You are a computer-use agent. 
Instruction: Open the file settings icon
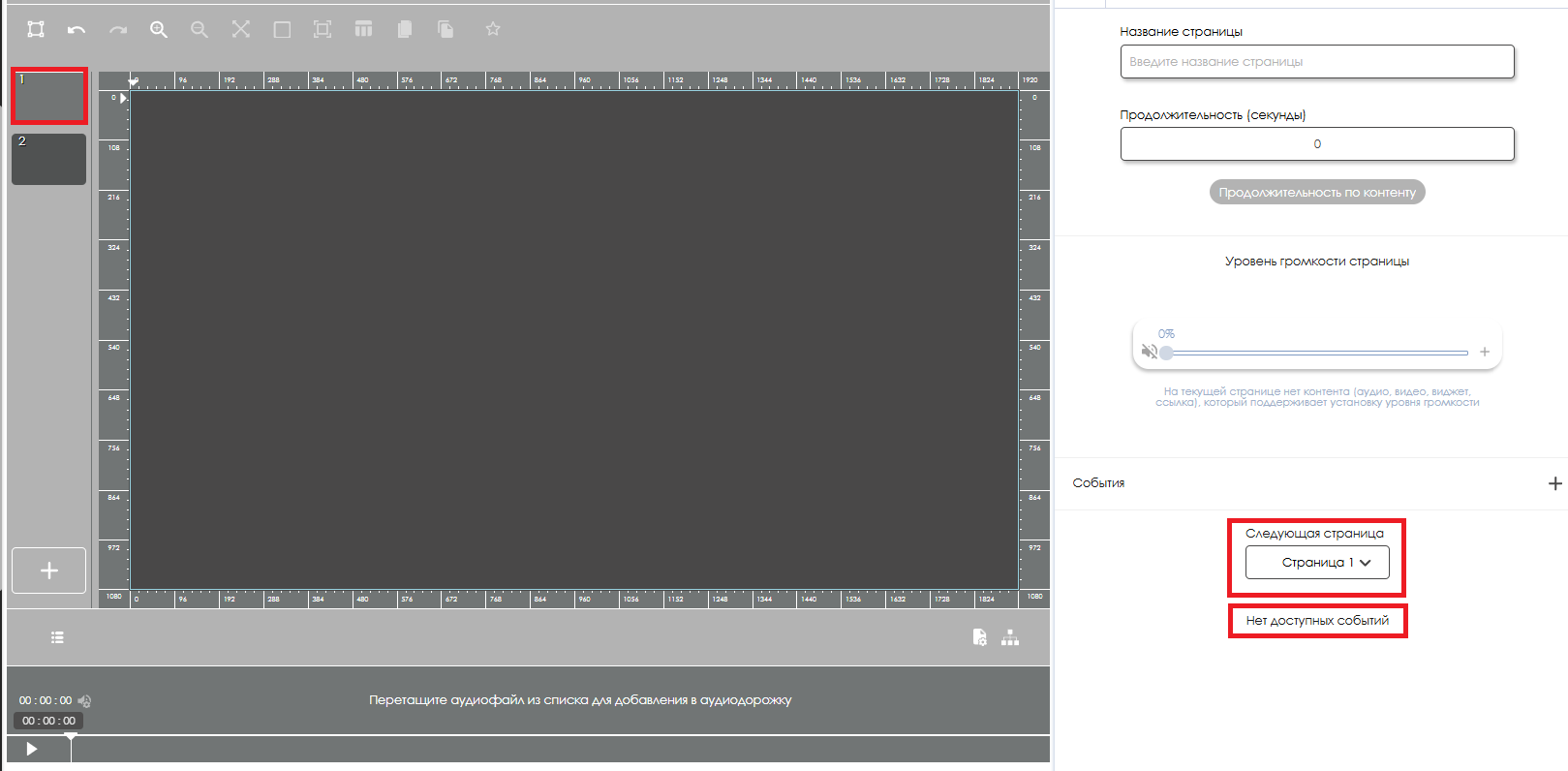click(x=980, y=637)
